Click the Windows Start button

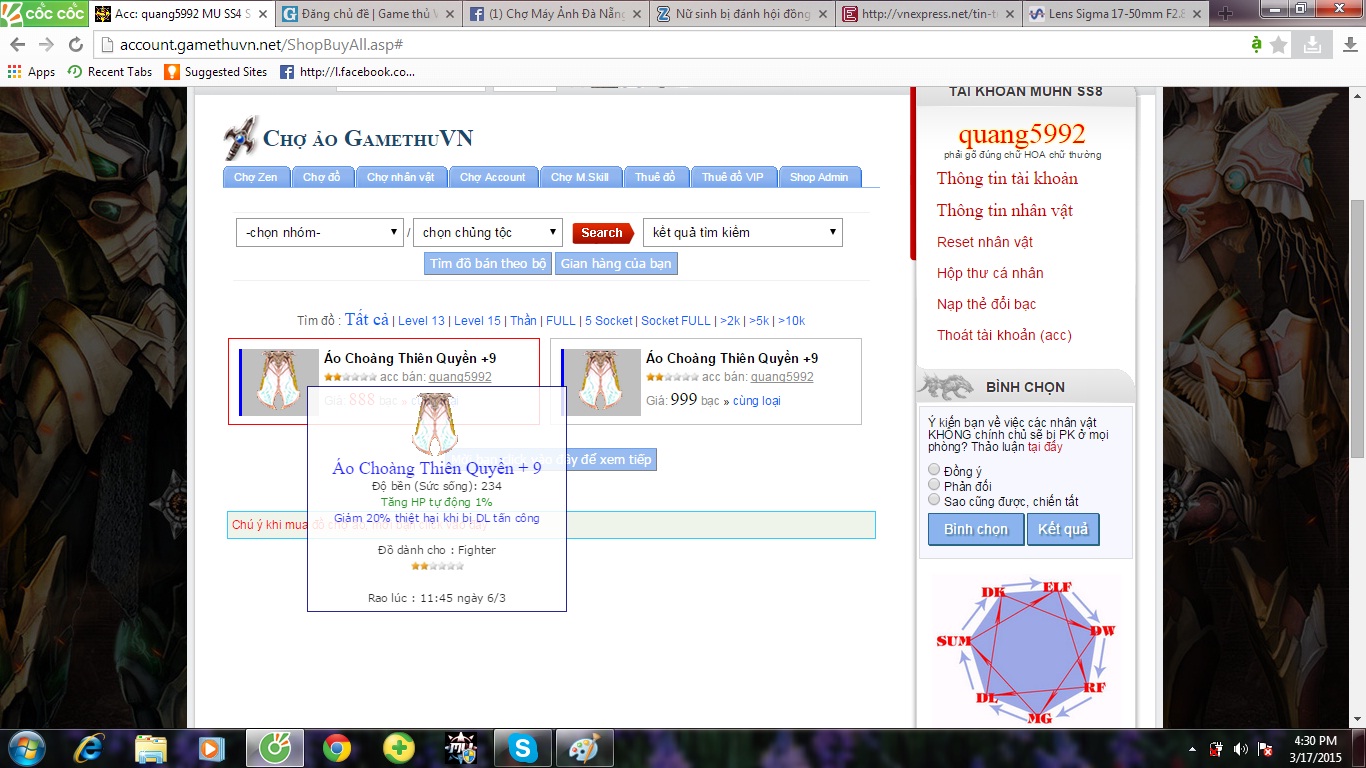(x=25, y=748)
